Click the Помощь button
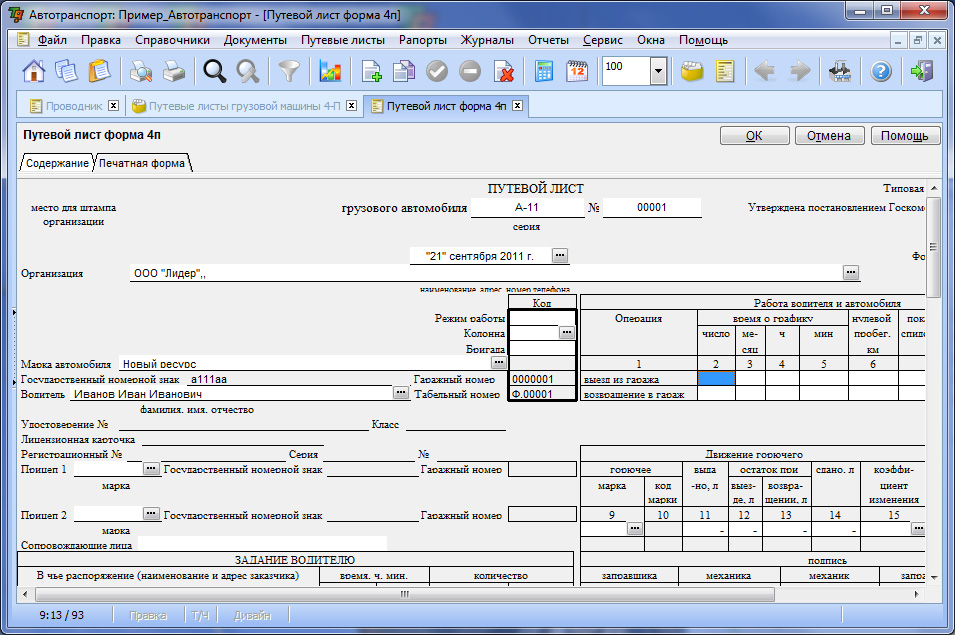The image size is (955, 635). 905,135
